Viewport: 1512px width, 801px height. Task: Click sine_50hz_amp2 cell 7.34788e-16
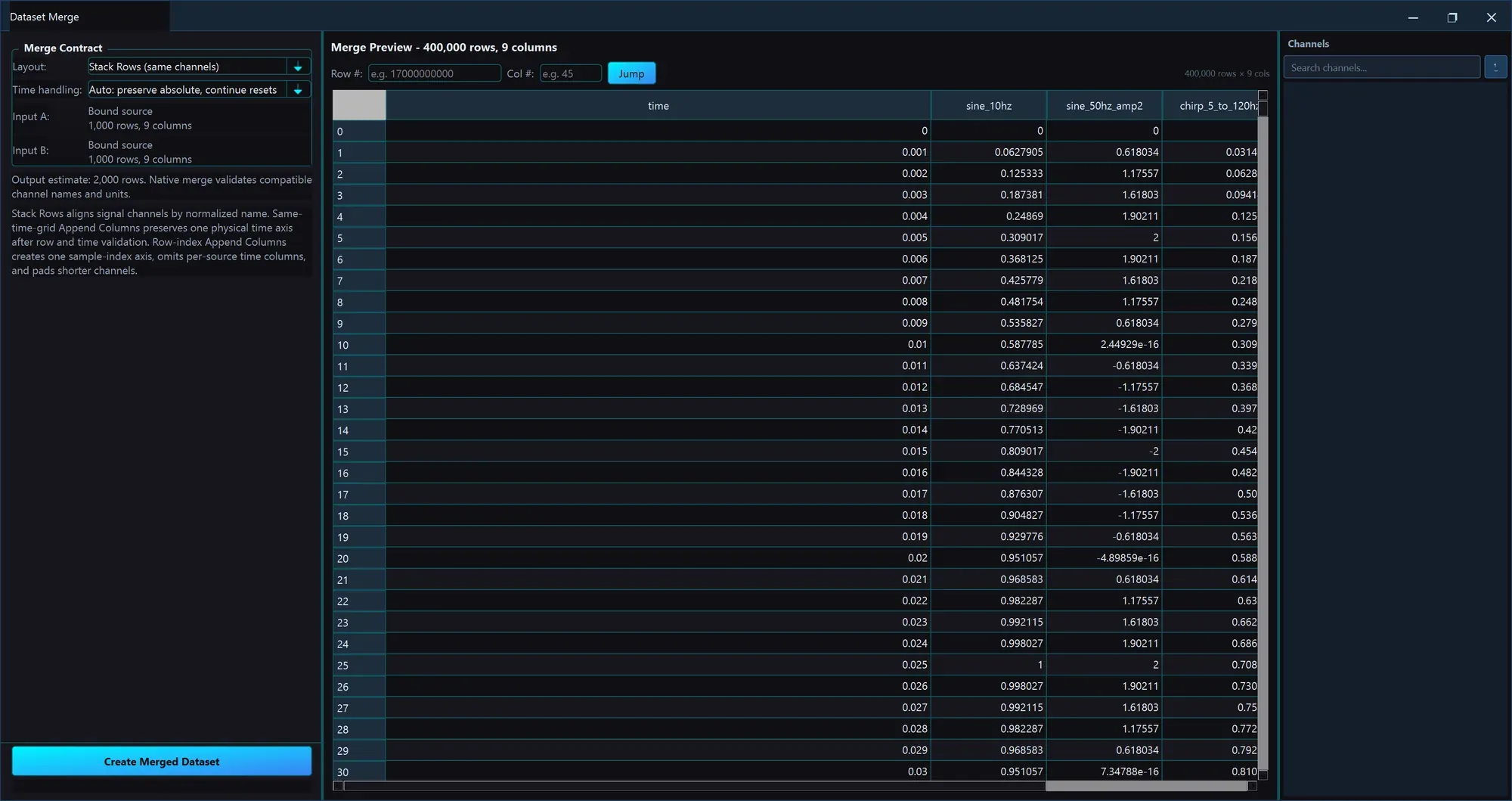point(1104,772)
